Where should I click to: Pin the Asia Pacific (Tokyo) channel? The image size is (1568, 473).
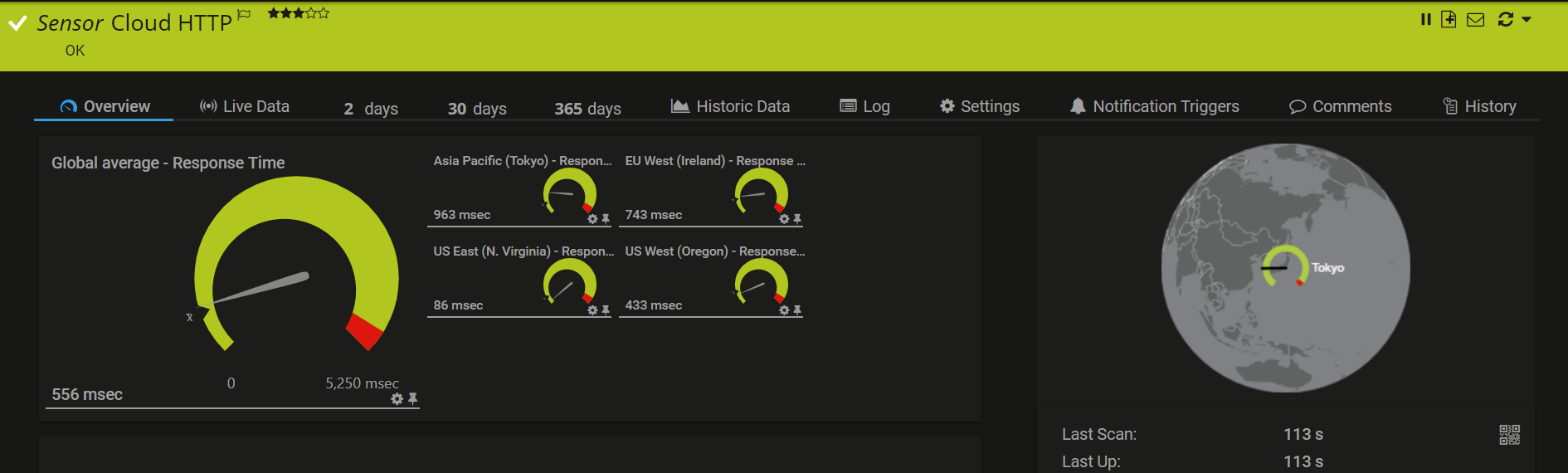click(x=606, y=219)
